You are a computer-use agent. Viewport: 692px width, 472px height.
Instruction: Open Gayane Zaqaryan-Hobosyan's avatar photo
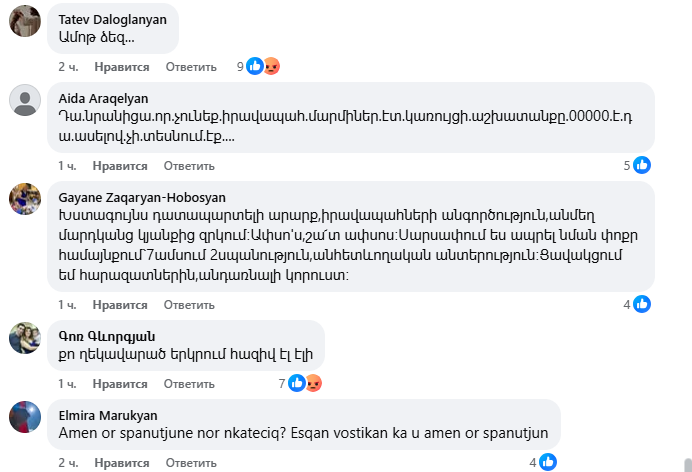[25, 198]
